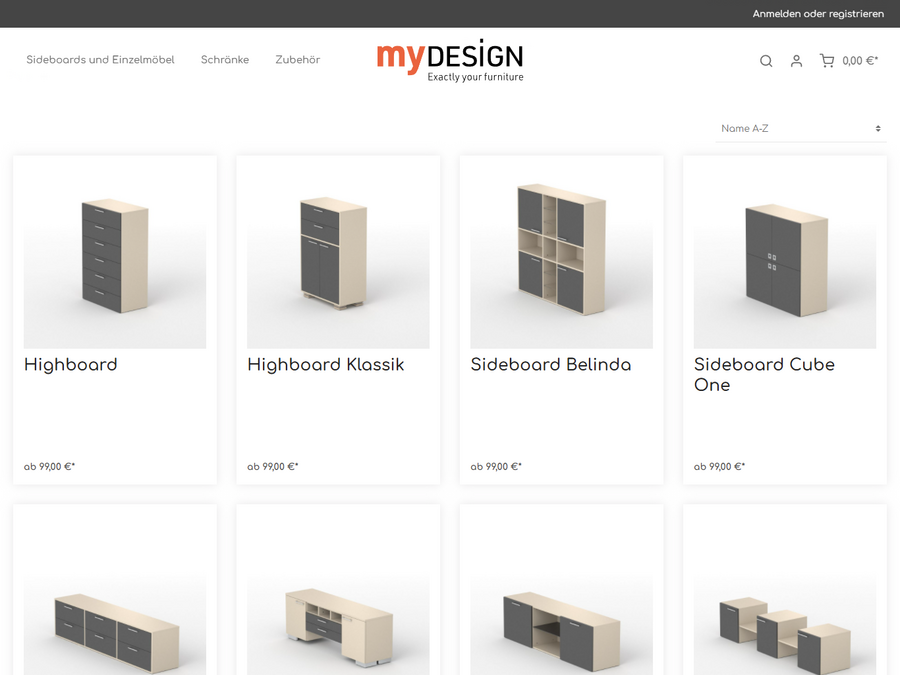900x675 pixels.
Task: Click price under Sideboard Cube One
Action: point(719,467)
